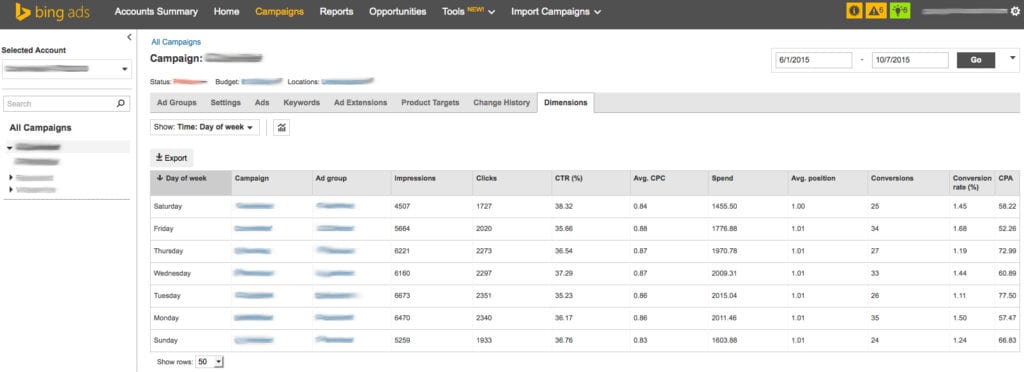Switch to the Change History tab
Screen dimensions: 1024x372
[x=501, y=103]
